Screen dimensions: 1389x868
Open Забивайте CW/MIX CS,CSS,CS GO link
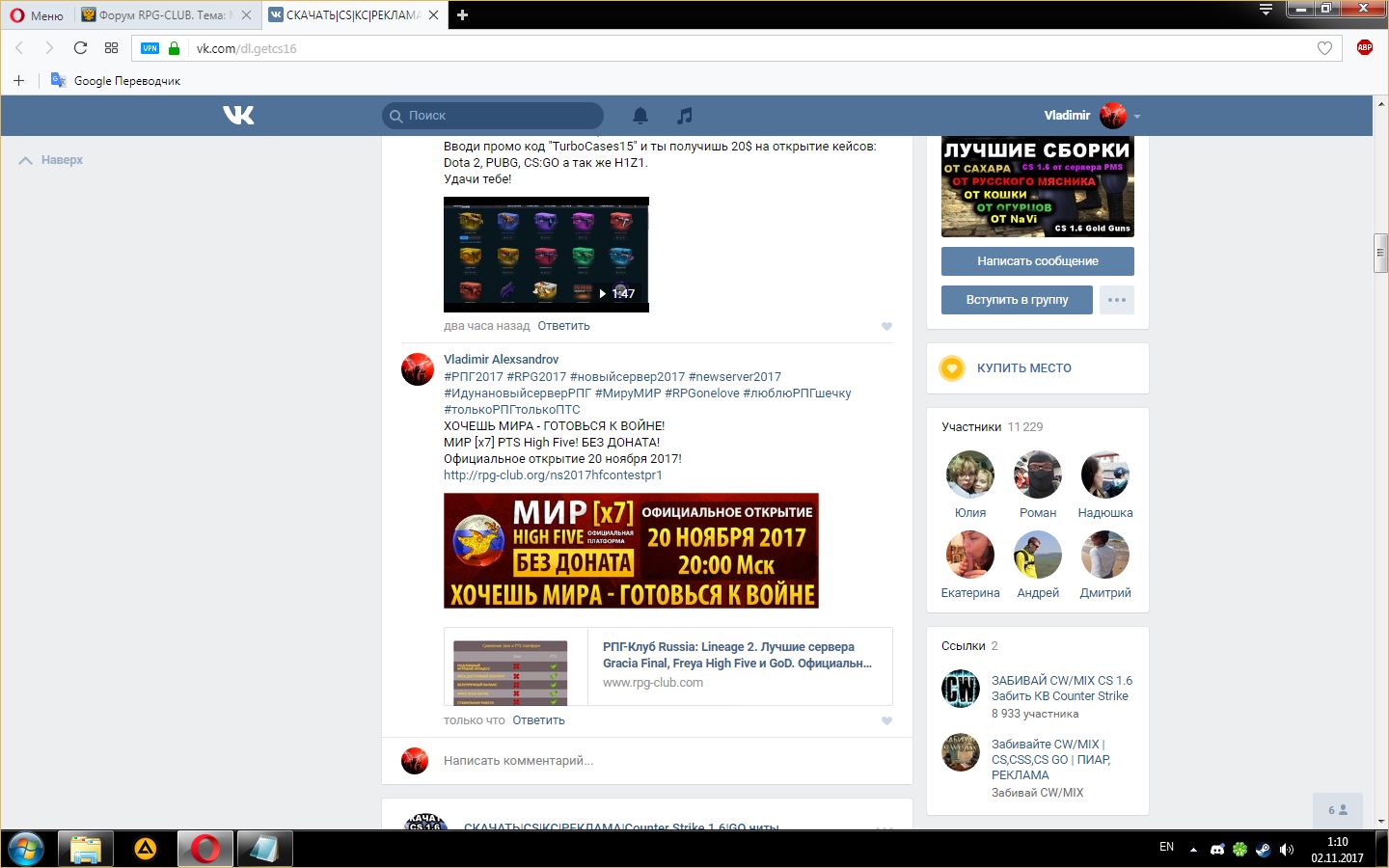point(1050,759)
